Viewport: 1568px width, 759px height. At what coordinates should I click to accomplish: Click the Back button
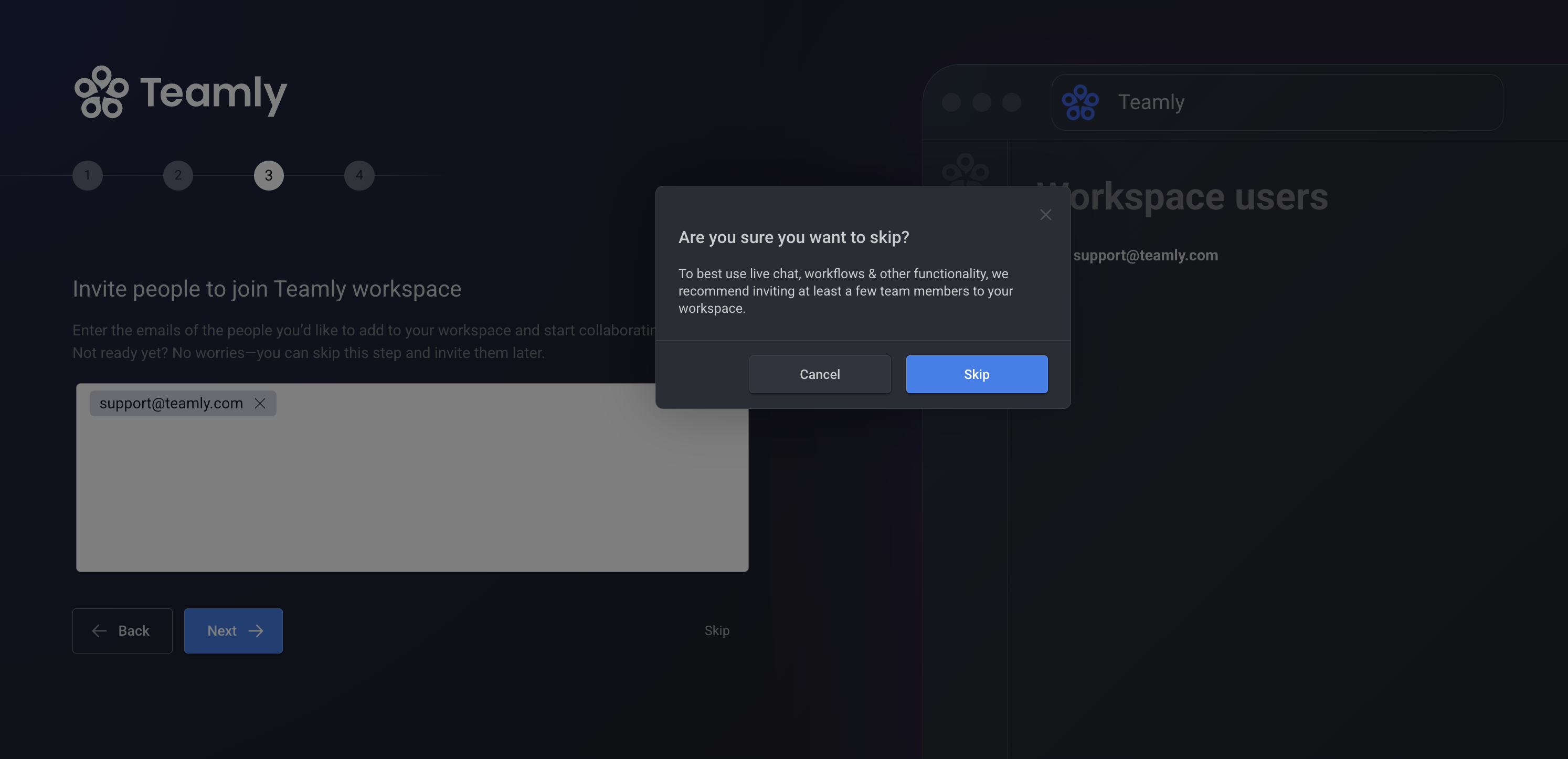click(x=122, y=630)
